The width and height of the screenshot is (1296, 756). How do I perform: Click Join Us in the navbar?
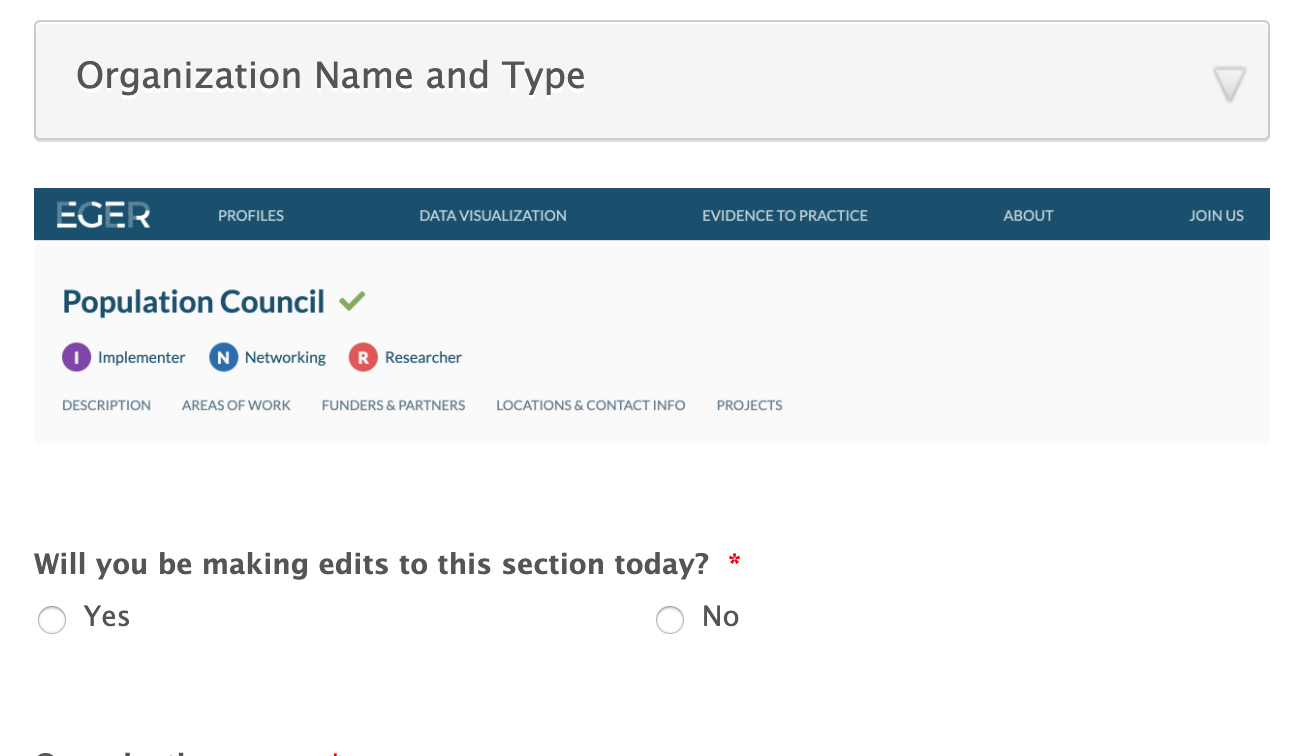(x=1216, y=215)
